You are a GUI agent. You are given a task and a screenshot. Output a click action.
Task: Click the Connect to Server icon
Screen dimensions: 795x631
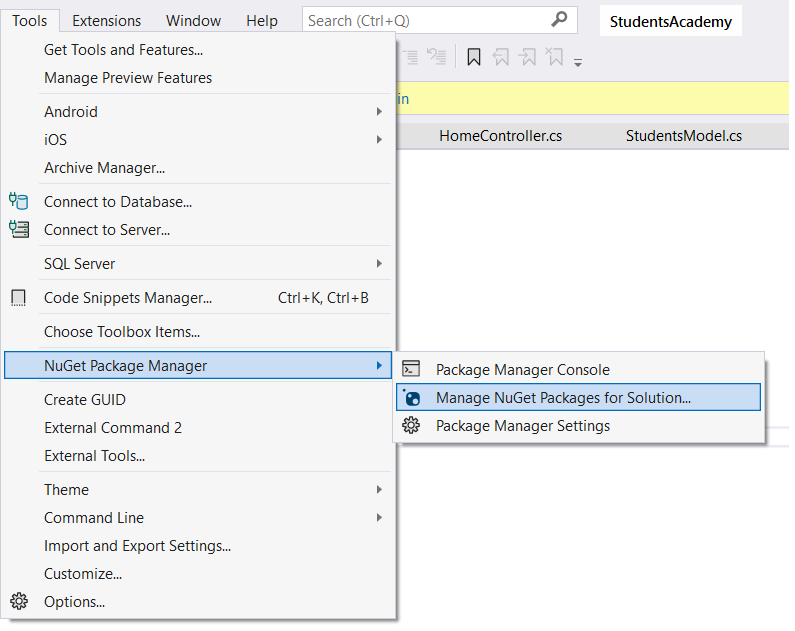click(19, 230)
